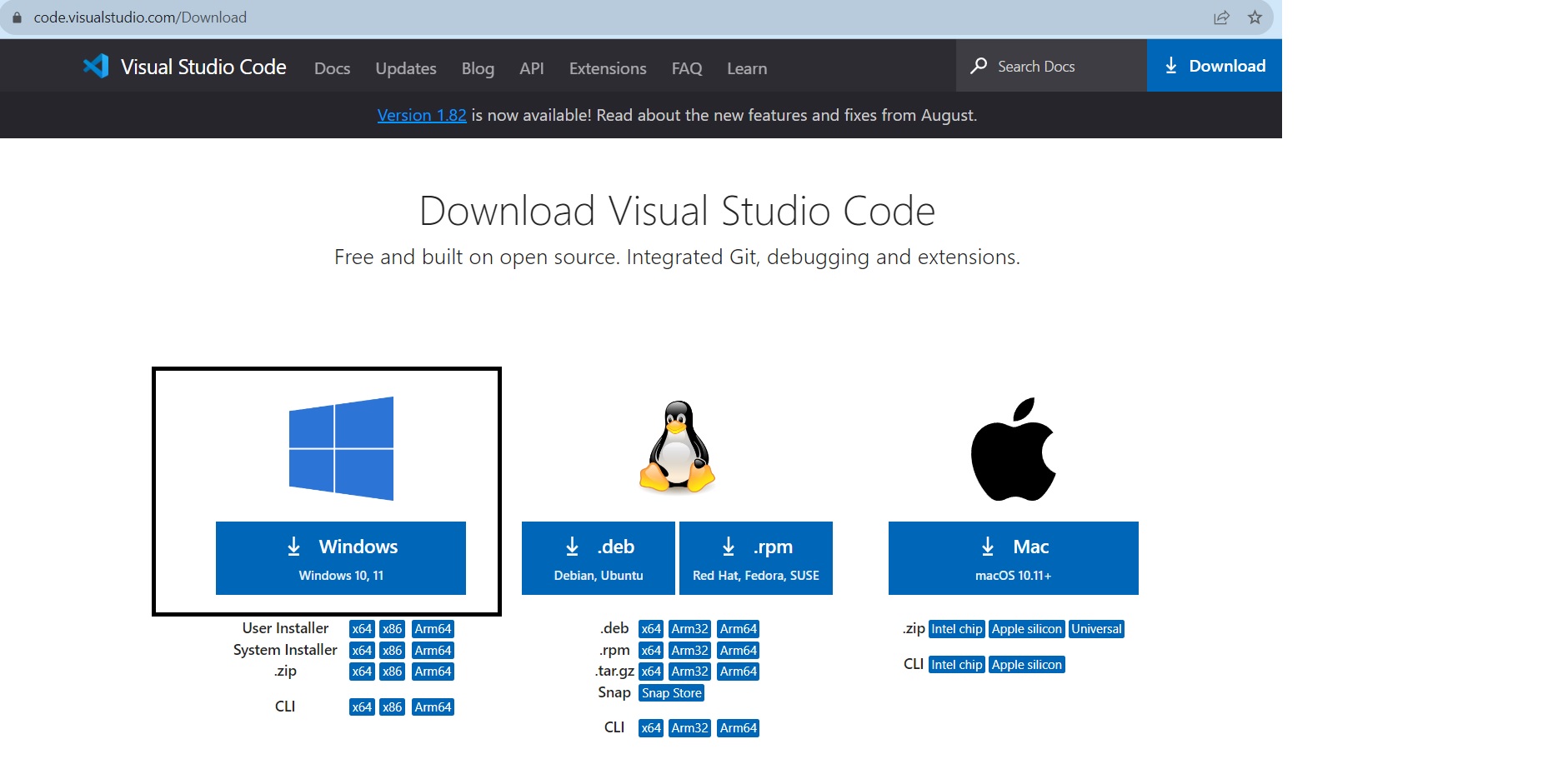Select Intel chip for Mac .zip
1563x784 pixels.
pyautogui.click(x=957, y=629)
